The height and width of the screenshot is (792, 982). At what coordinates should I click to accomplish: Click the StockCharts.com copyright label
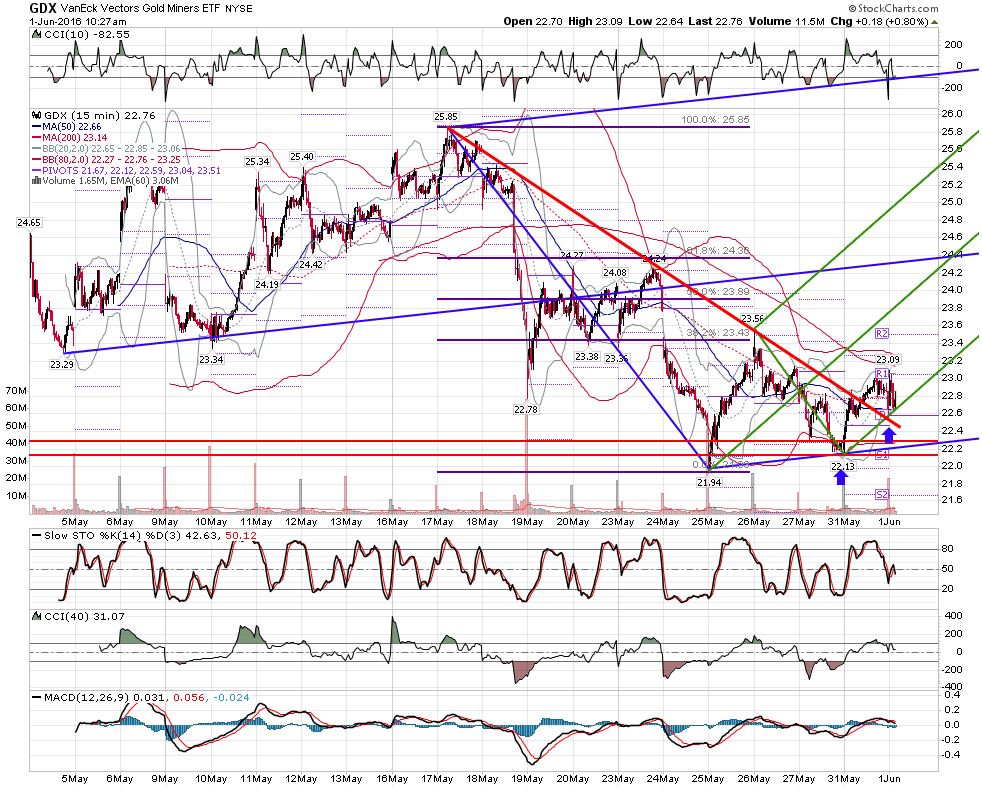click(893, 8)
